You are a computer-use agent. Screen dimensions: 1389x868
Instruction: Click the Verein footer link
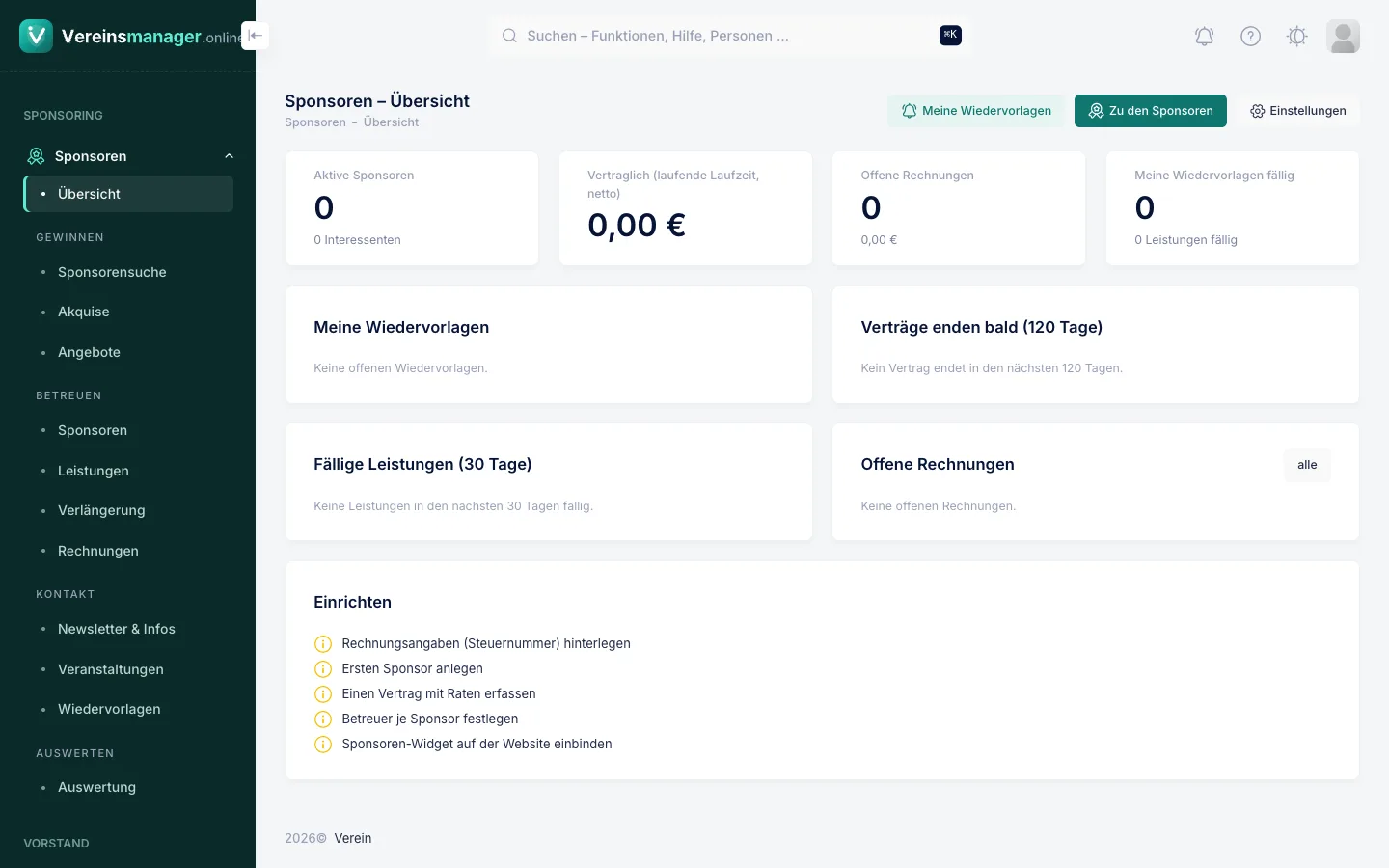tap(353, 838)
